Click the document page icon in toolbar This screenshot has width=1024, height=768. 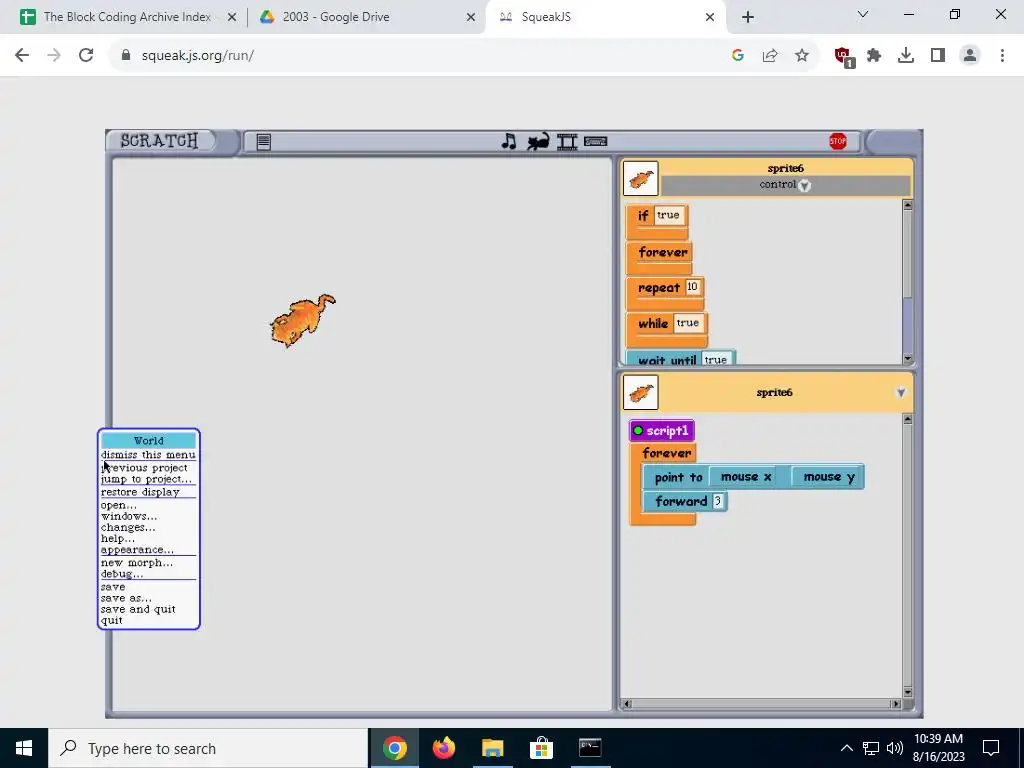click(x=264, y=142)
